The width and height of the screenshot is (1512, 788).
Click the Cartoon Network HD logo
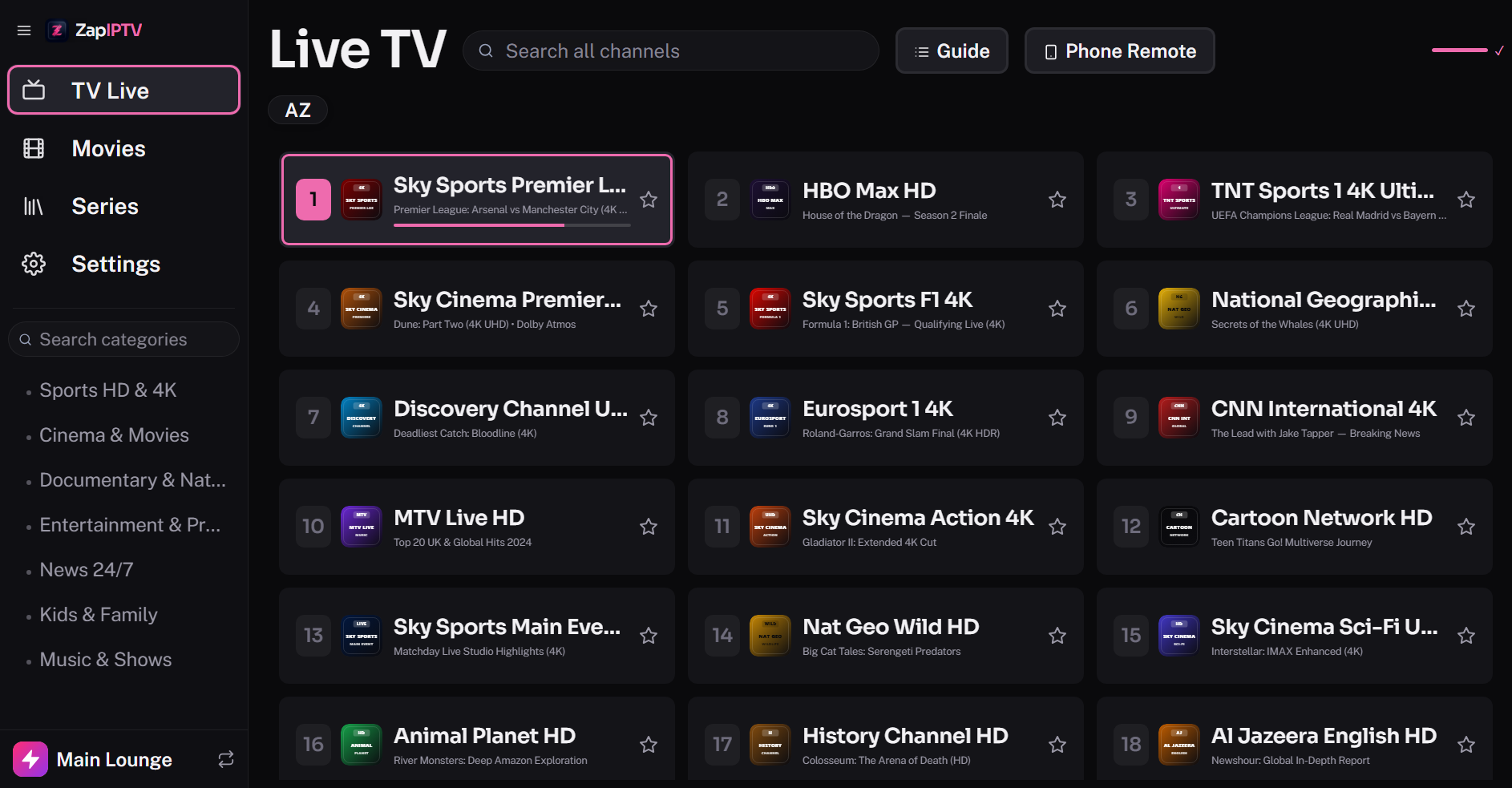[1179, 527]
